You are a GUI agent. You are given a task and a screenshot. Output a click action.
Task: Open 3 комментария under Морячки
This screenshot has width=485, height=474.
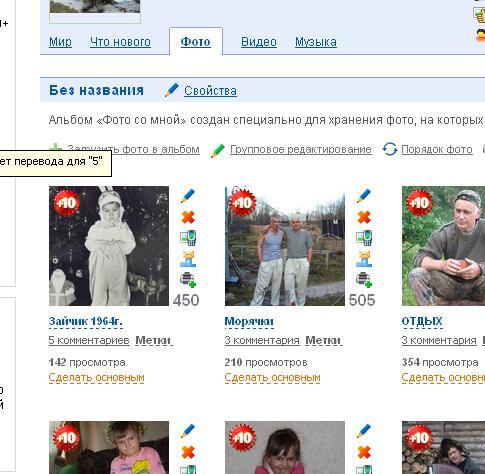pyautogui.click(x=262, y=340)
